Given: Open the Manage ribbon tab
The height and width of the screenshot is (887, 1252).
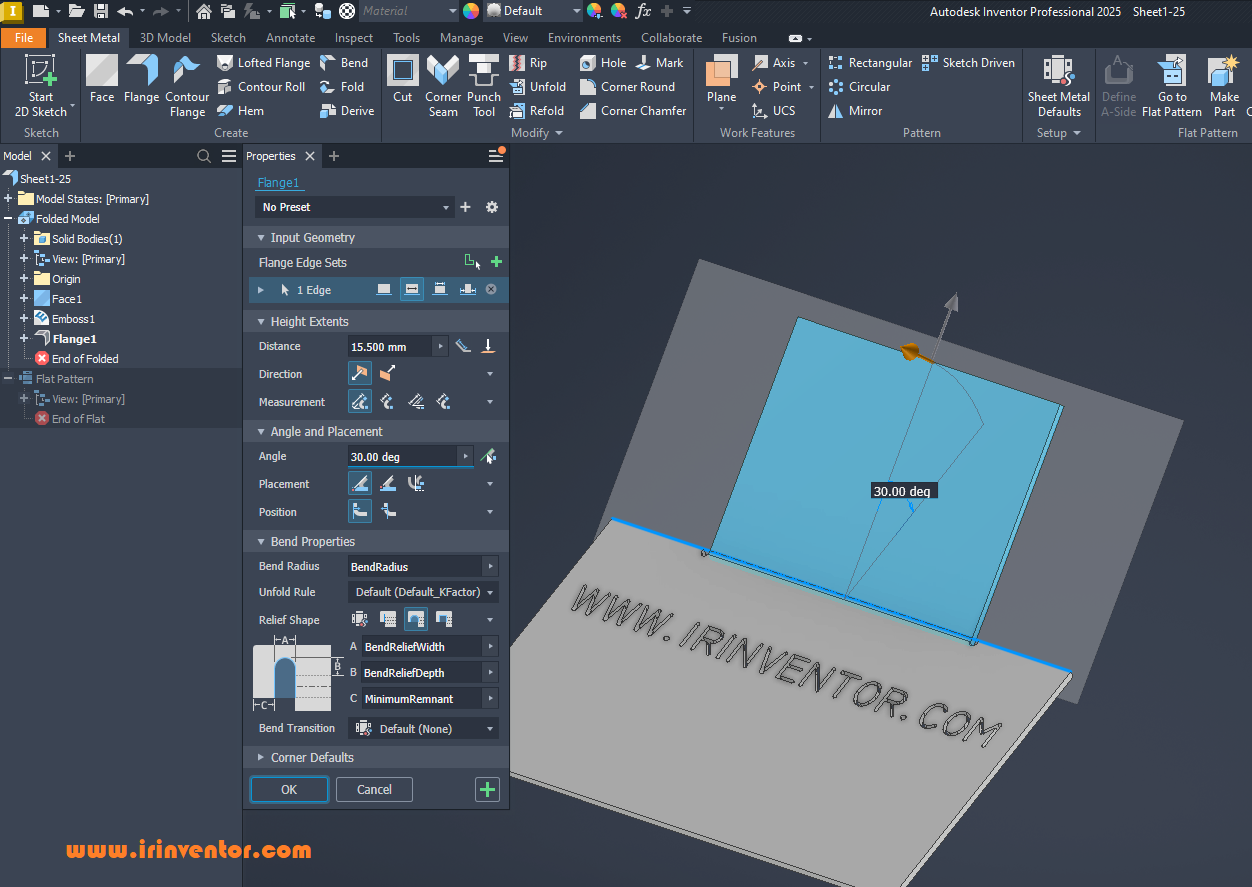Looking at the screenshot, I should pyautogui.click(x=461, y=37).
